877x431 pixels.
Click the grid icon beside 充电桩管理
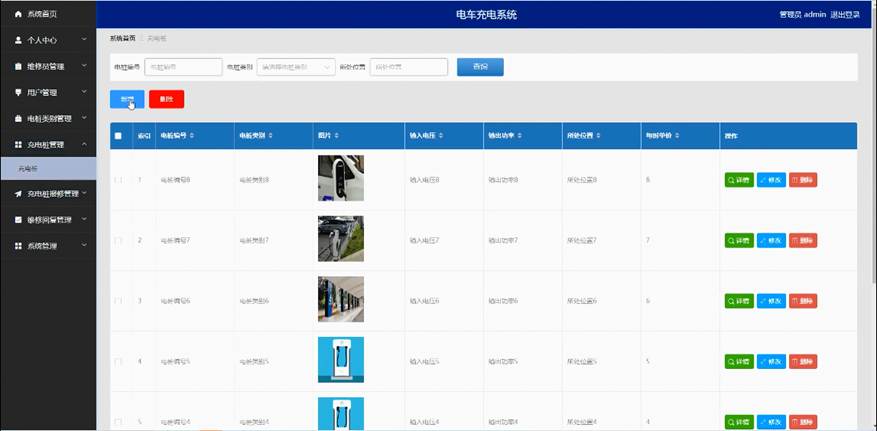[x=18, y=144]
